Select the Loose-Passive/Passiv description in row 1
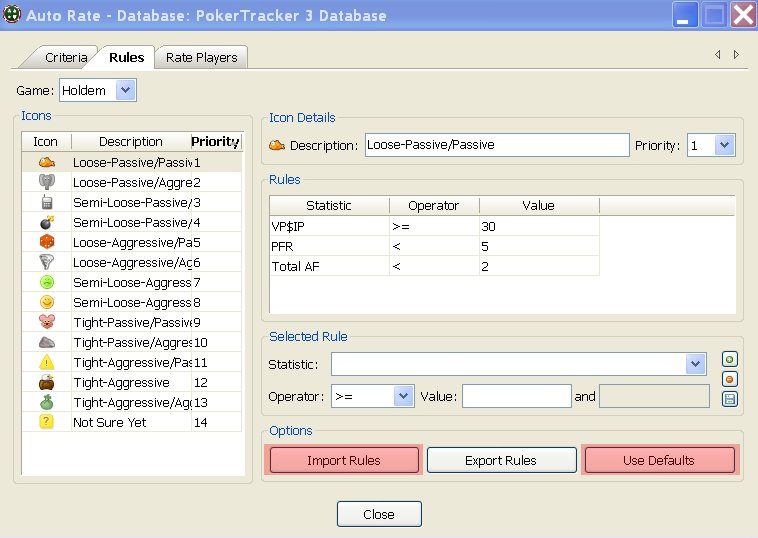Image resolution: width=758 pixels, height=538 pixels. [x=132, y=162]
